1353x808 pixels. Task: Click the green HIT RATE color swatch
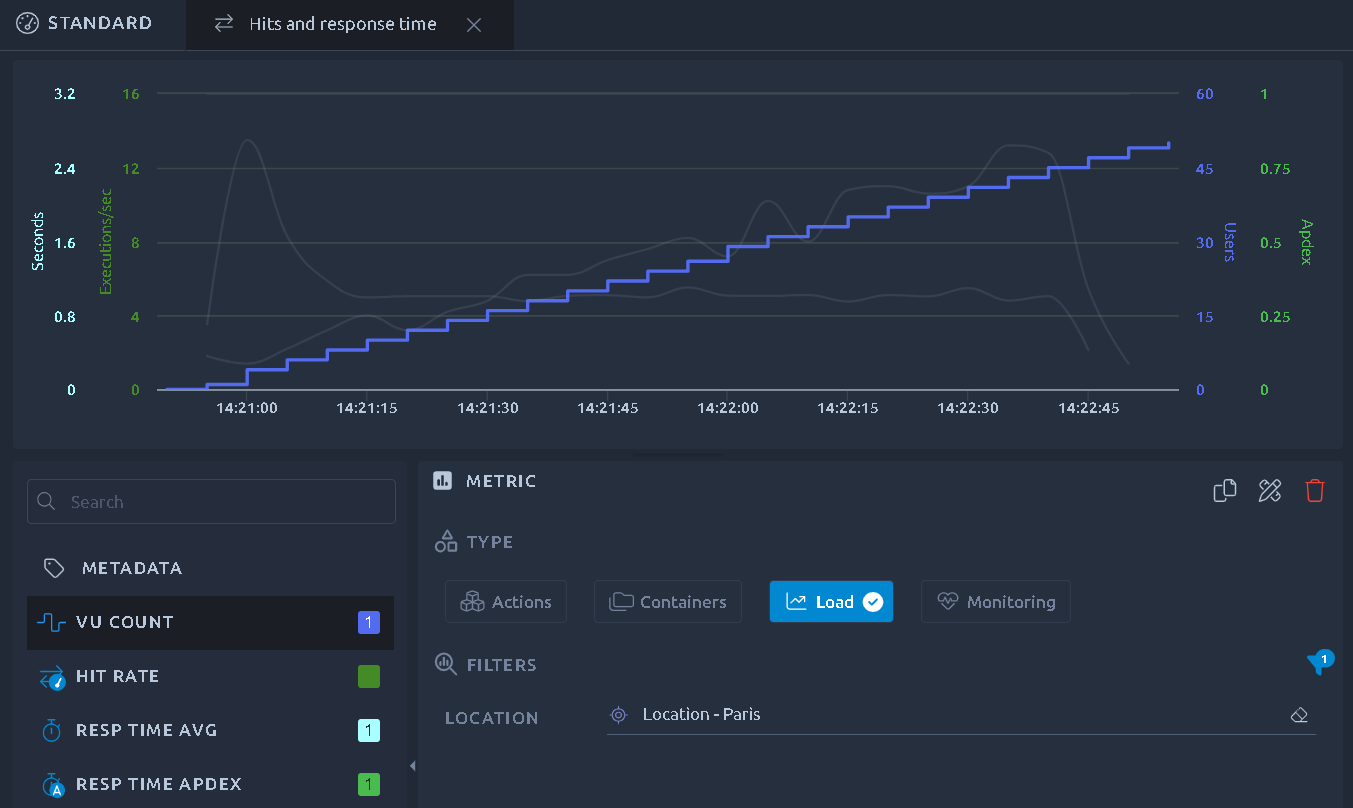[369, 677]
